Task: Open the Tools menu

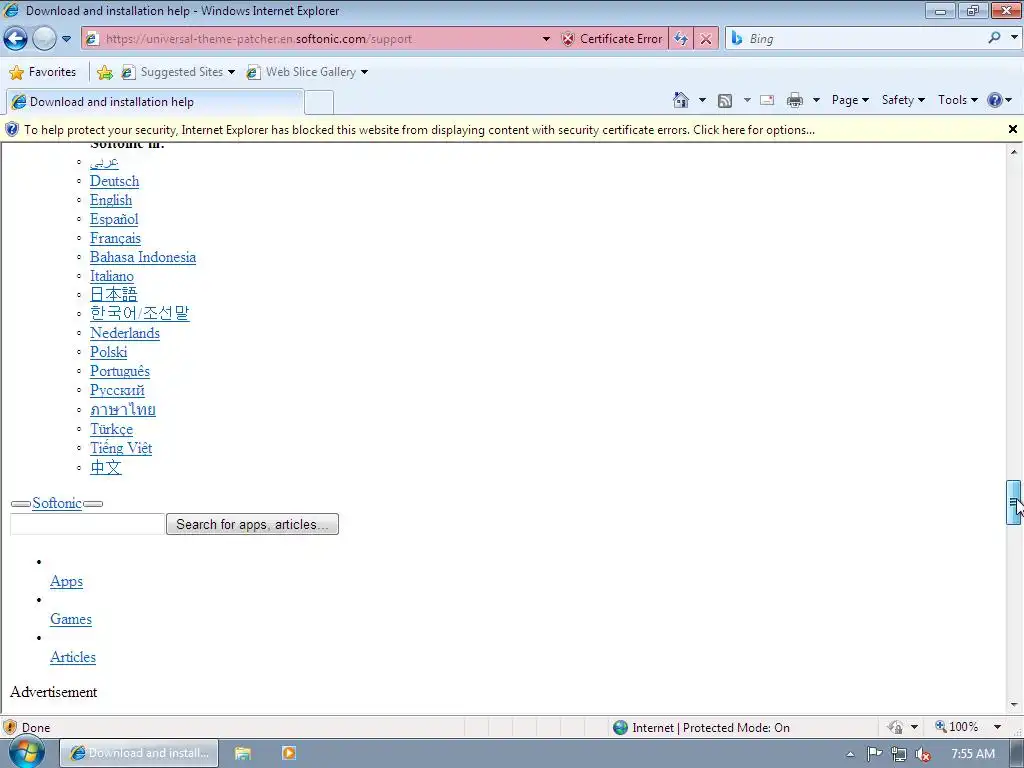Action: tap(957, 100)
